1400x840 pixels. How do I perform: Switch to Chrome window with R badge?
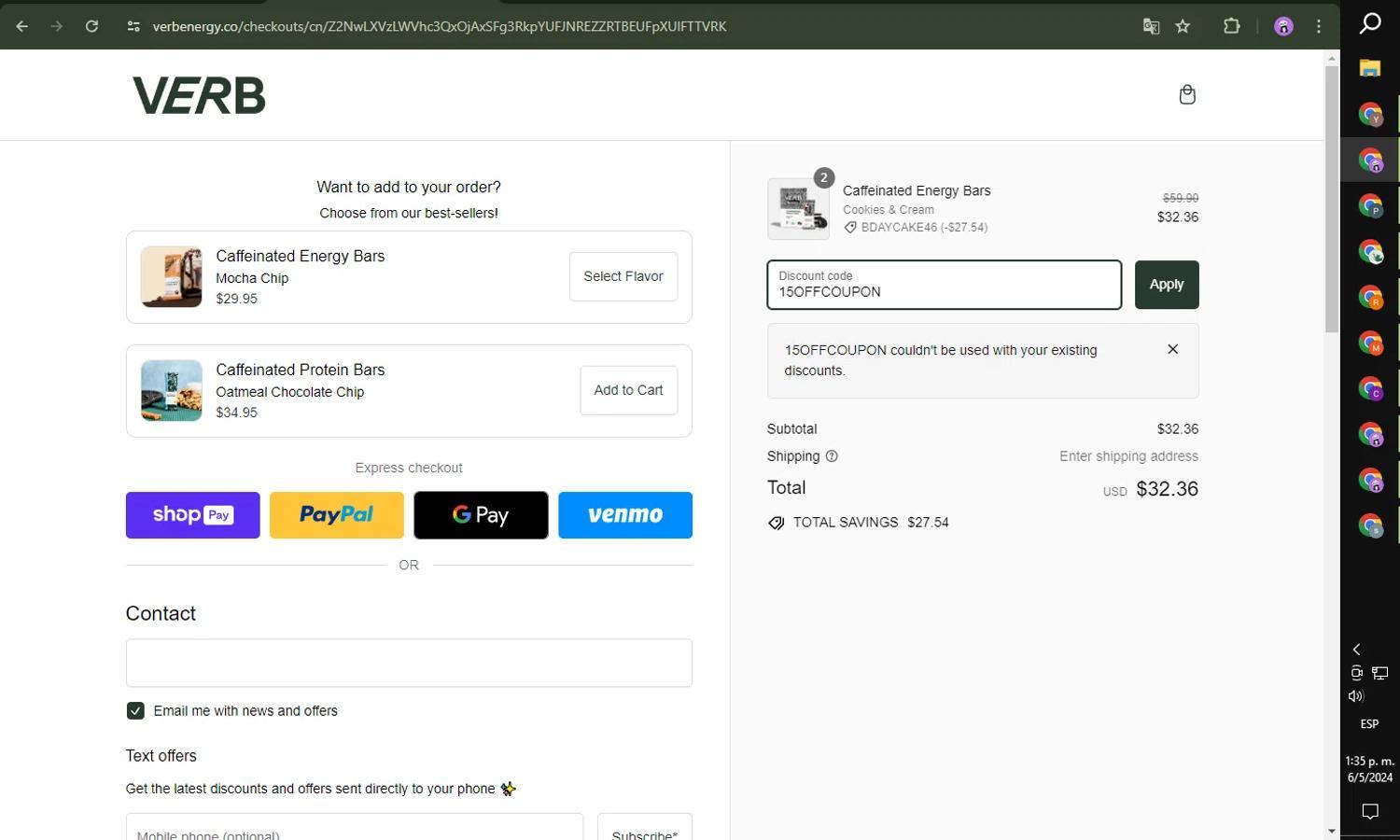click(x=1370, y=297)
